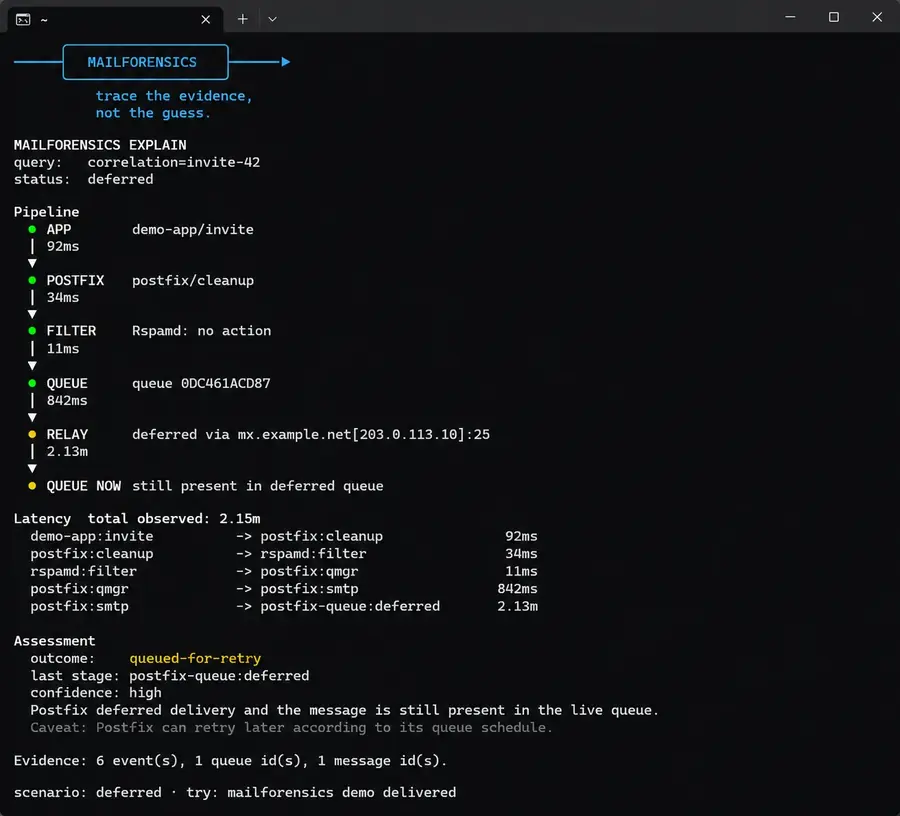This screenshot has height=816, width=900.
Task: Click the 2.13m duration under RELAY
Action: (x=67, y=452)
